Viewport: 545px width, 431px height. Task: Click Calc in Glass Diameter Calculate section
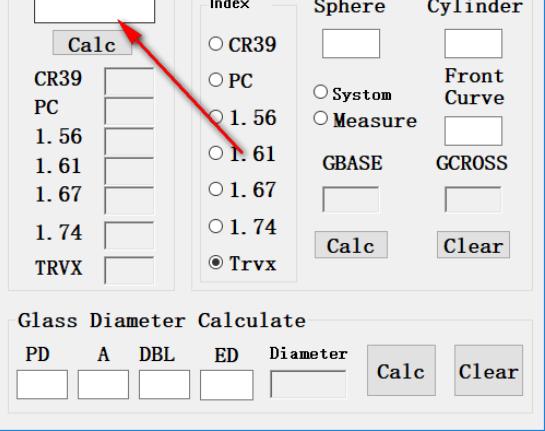pos(401,370)
